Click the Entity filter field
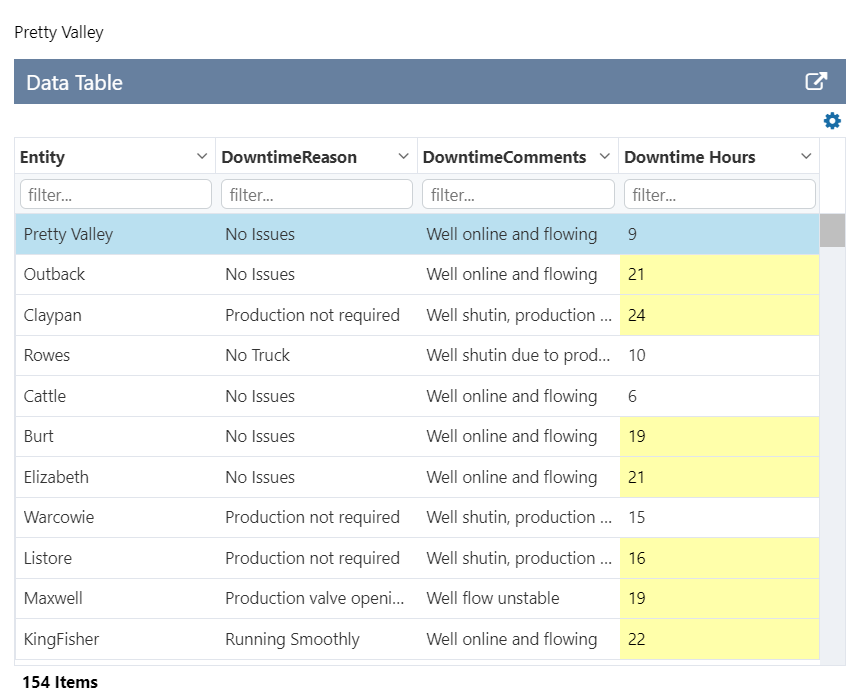857x699 pixels. tap(115, 194)
